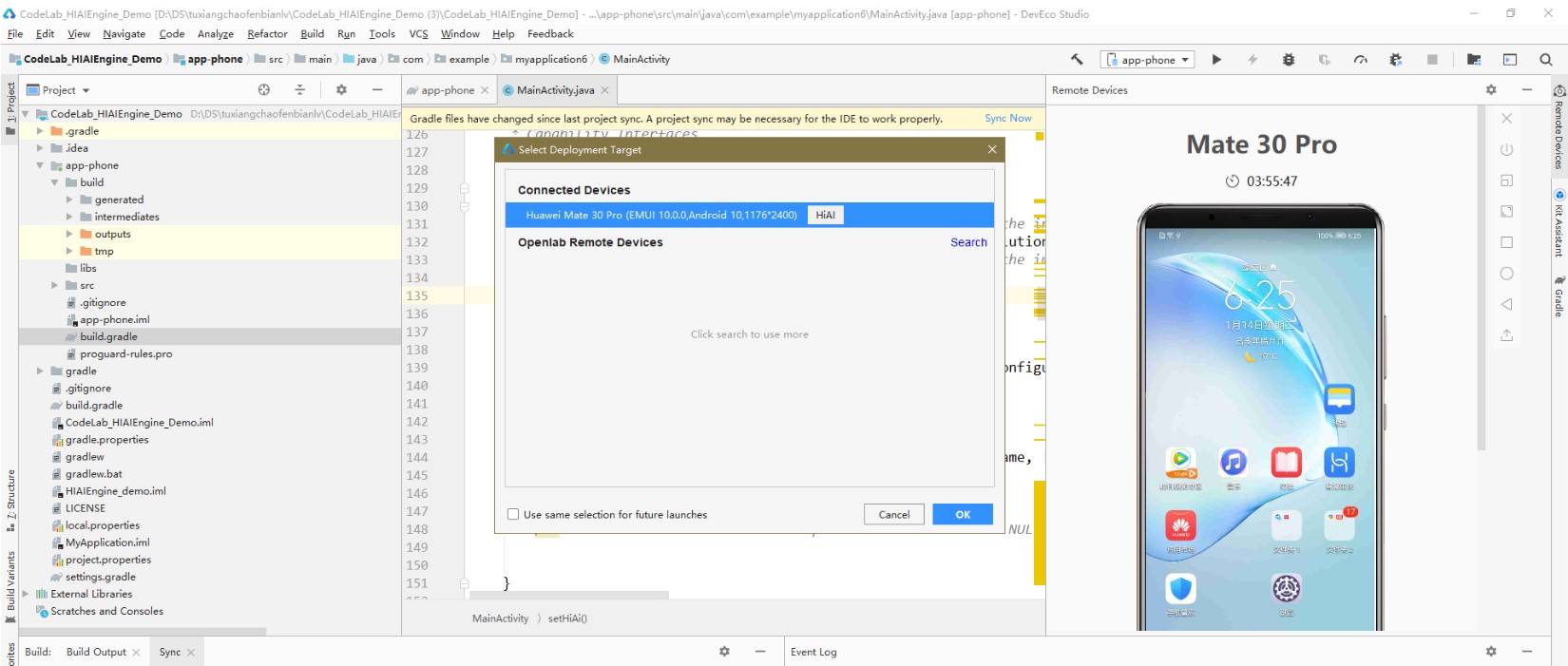Minimize the Remote Devices panel
Image resolution: width=1568 pixels, height=666 pixels.
pyautogui.click(x=1527, y=89)
